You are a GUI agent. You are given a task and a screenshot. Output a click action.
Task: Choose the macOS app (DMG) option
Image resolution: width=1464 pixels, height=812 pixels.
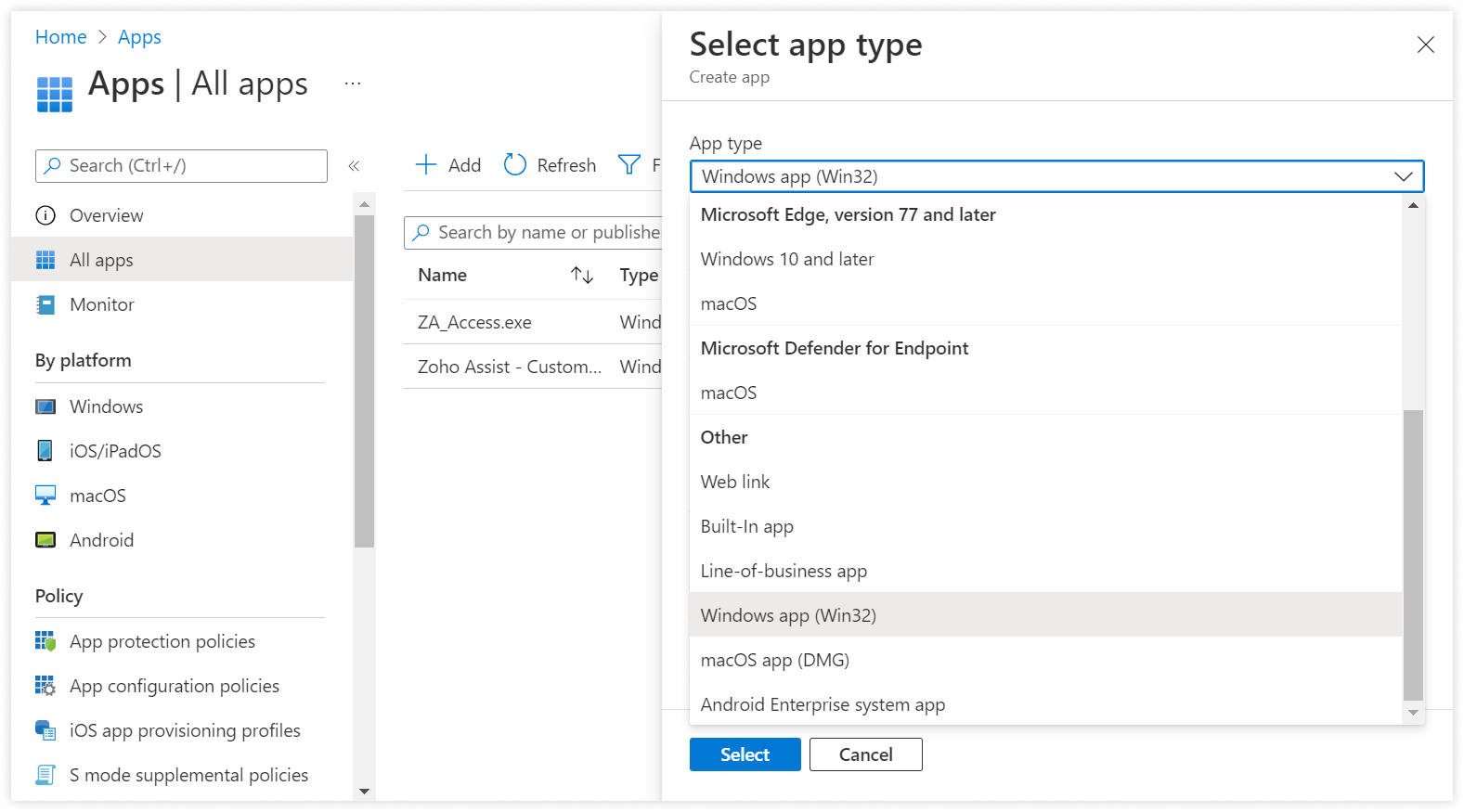[1046, 660]
